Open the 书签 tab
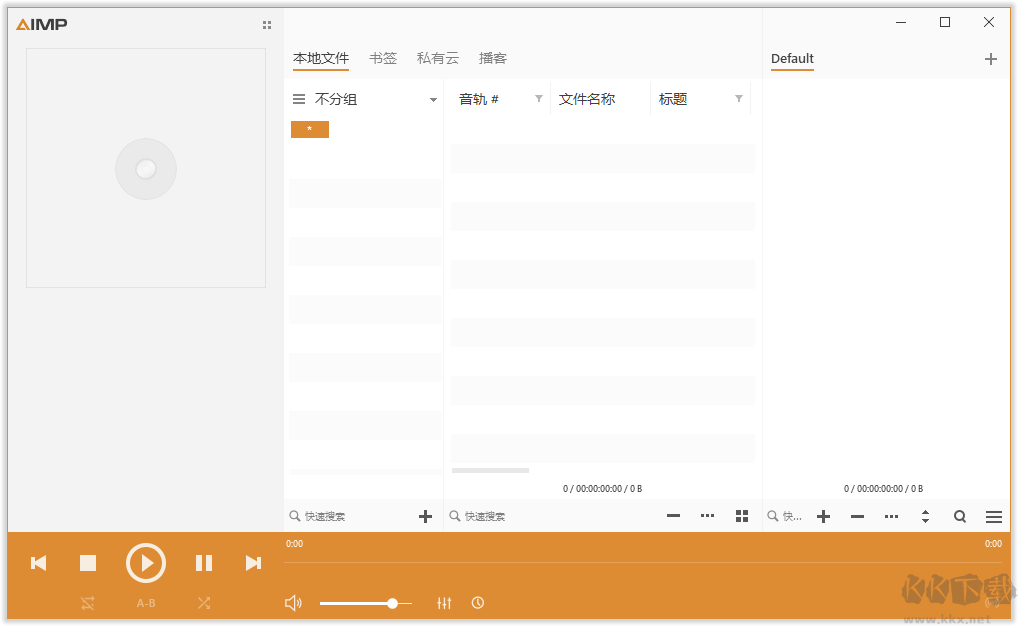The image size is (1018, 626). (383, 58)
